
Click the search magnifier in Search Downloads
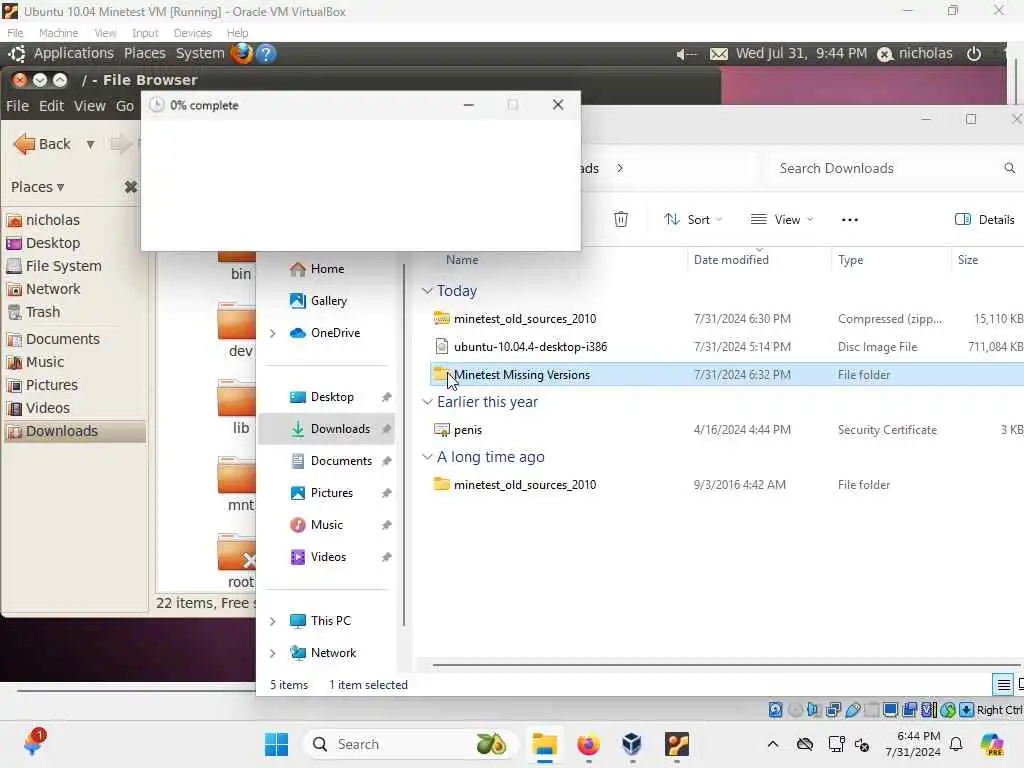(x=1009, y=168)
